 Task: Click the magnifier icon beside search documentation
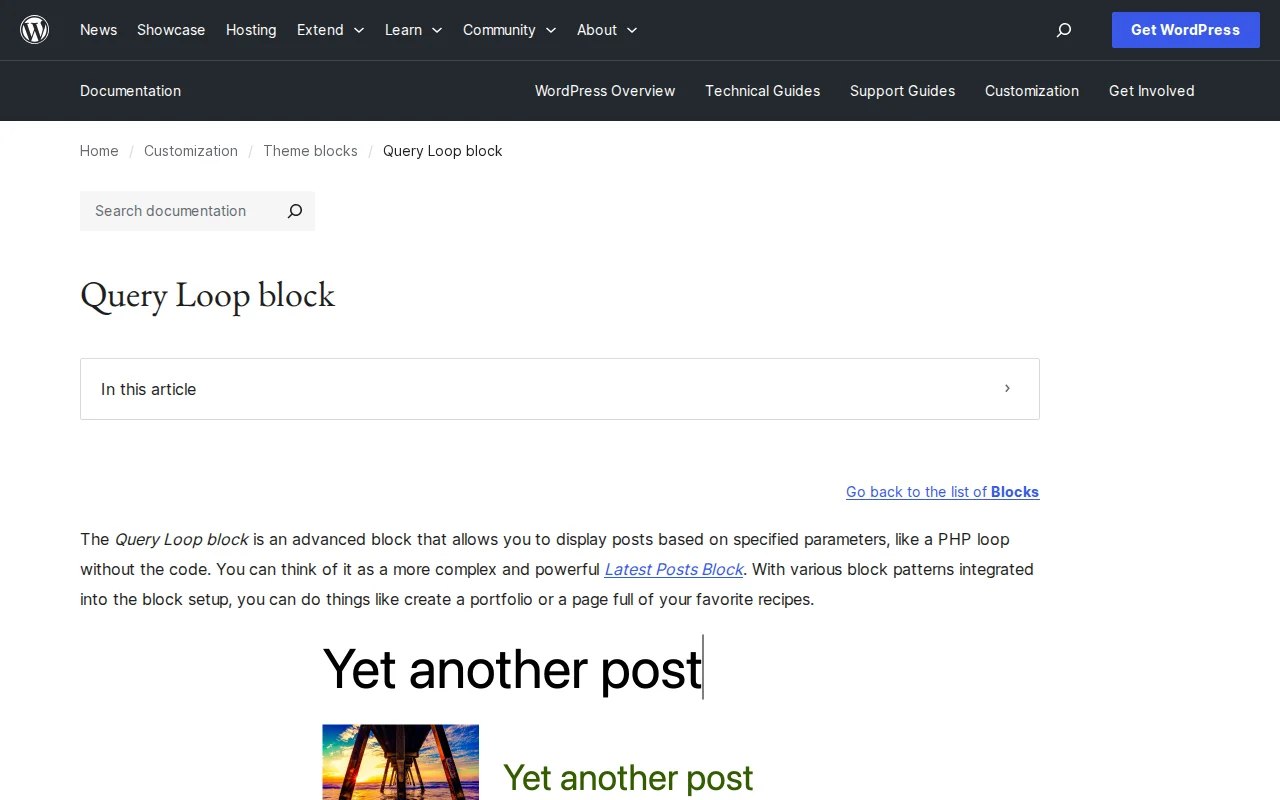tap(294, 211)
